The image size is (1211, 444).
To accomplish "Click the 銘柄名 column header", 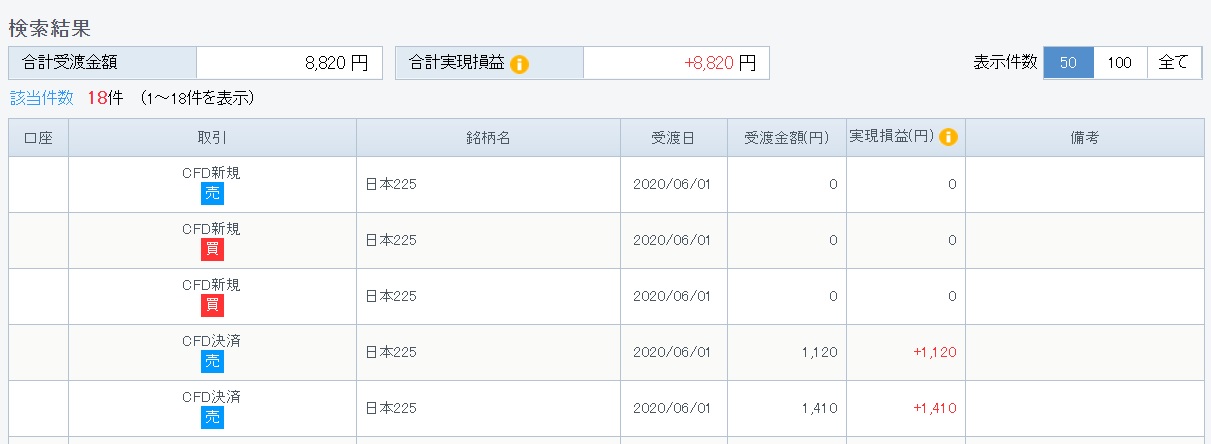I will point(488,138).
